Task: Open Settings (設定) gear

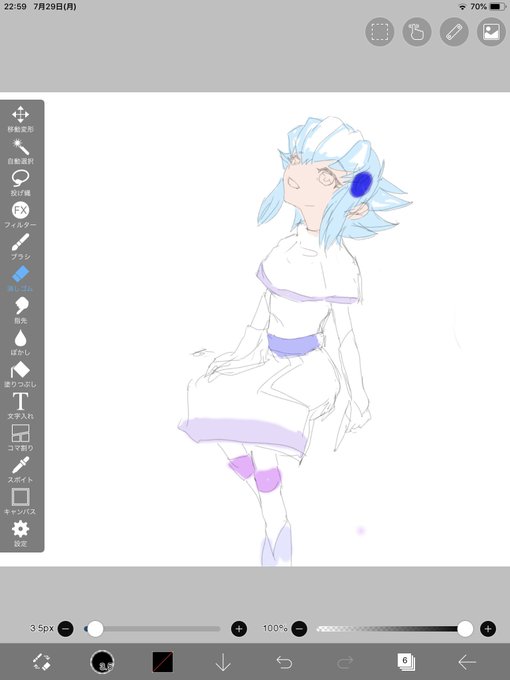Action: click(20, 533)
